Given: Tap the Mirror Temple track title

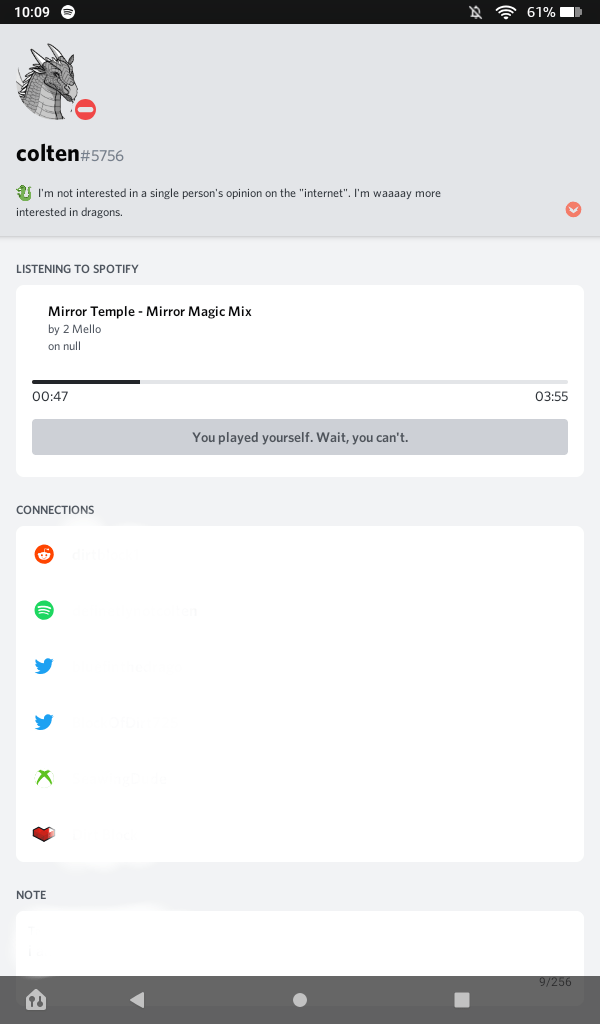Looking at the screenshot, I should coord(150,311).
